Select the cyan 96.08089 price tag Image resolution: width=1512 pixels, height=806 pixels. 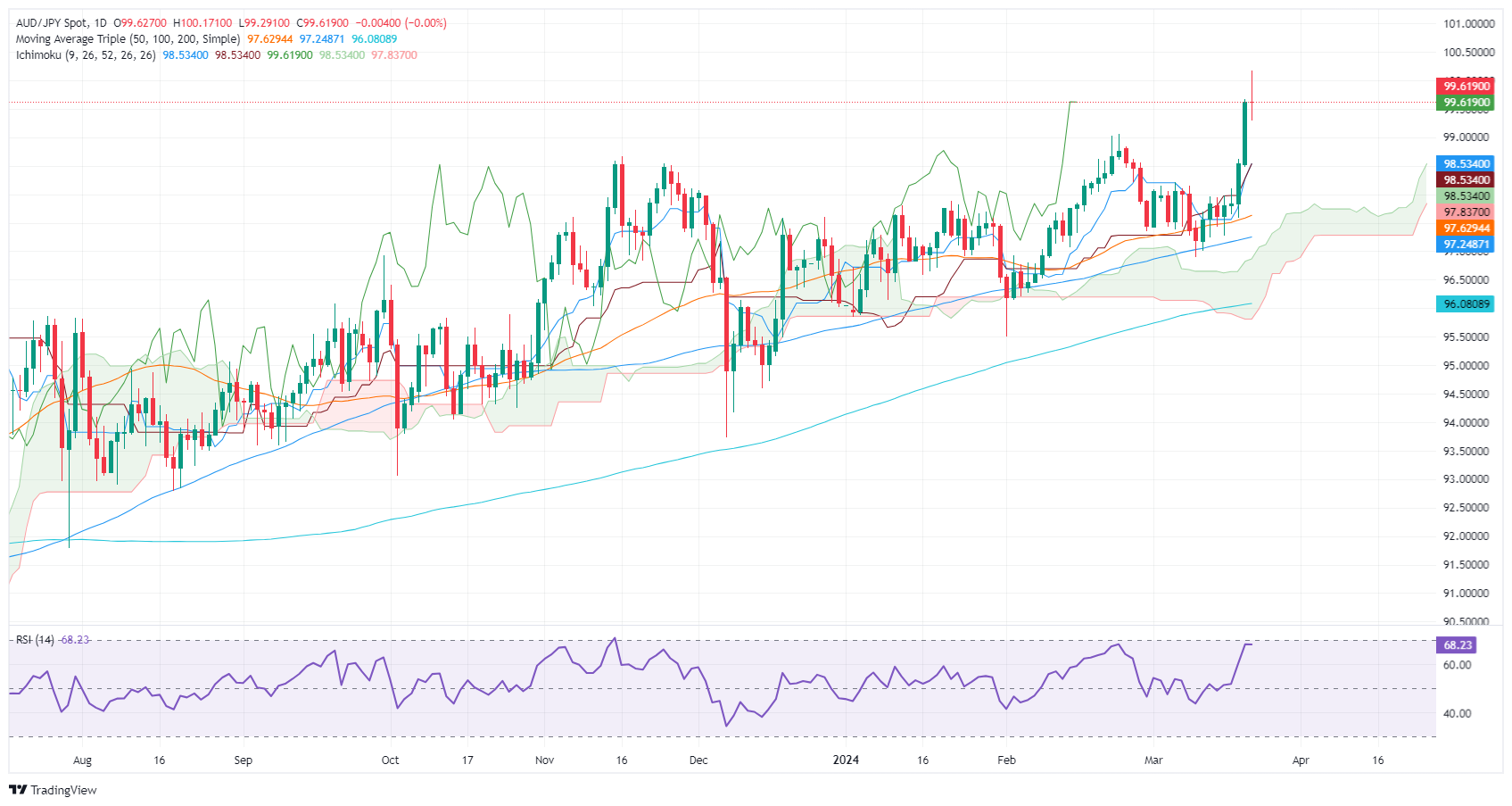(1467, 304)
